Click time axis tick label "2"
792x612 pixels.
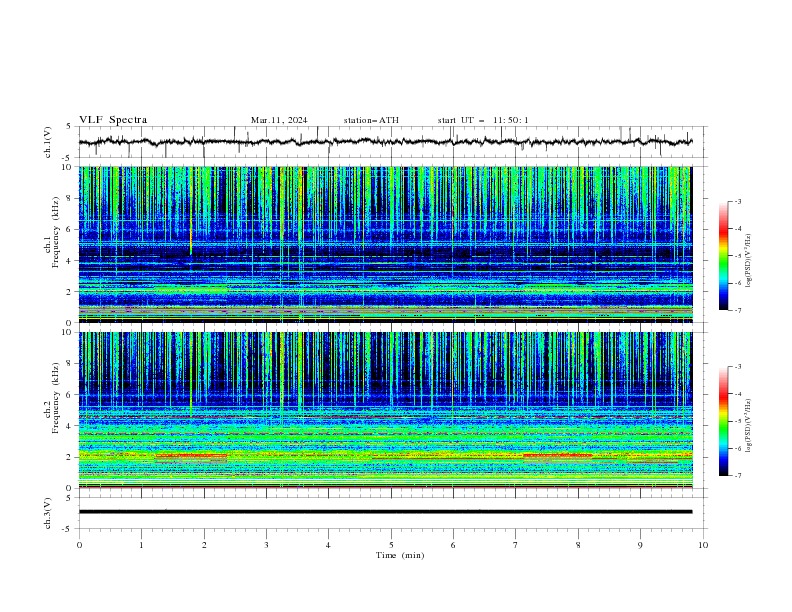pos(204,545)
